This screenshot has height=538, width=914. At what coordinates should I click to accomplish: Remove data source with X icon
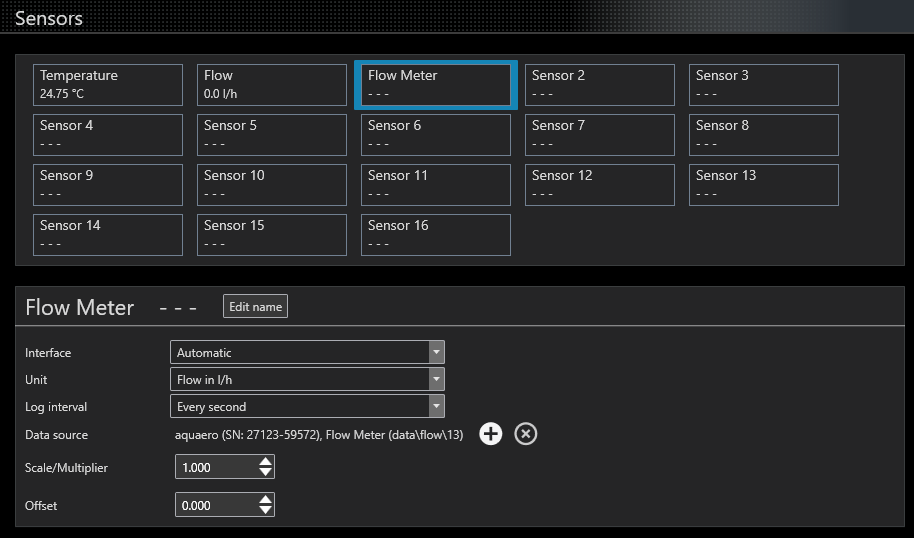coord(526,434)
